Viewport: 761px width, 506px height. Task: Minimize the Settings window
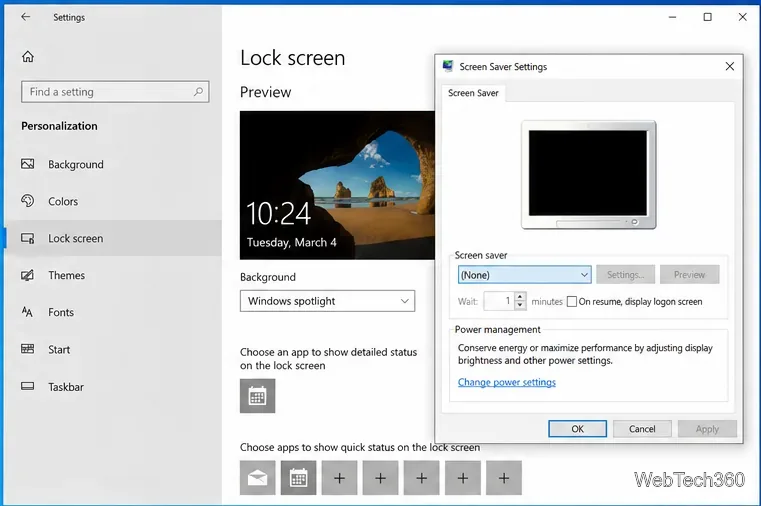point(672,17)
